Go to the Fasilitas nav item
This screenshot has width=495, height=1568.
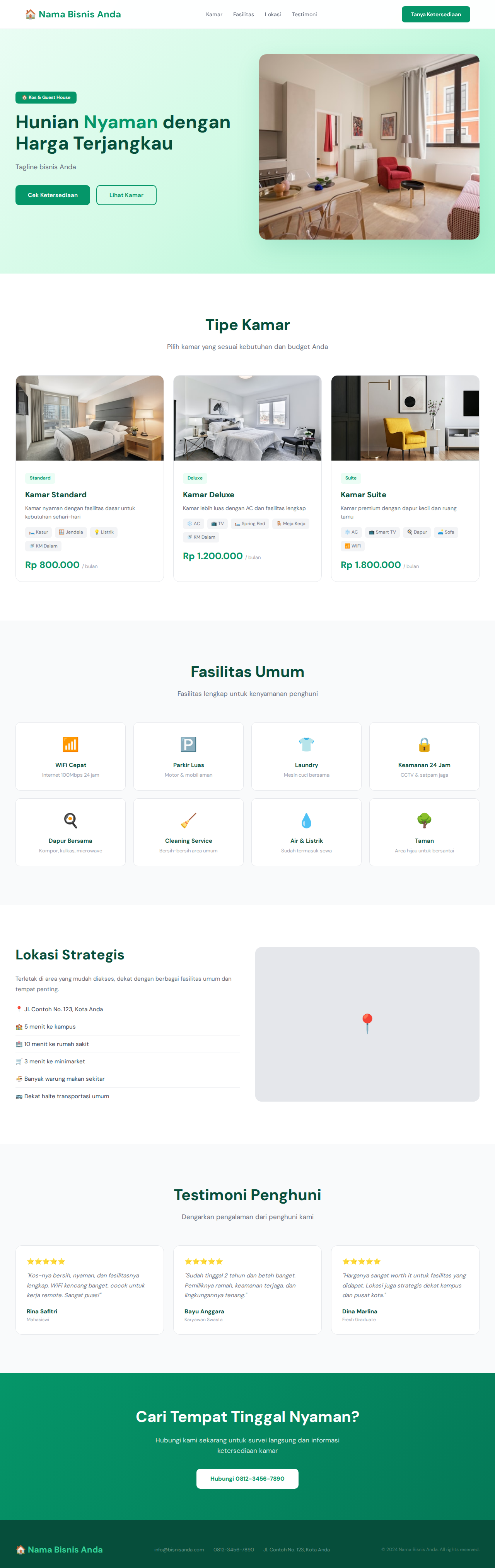pos(244,15)
